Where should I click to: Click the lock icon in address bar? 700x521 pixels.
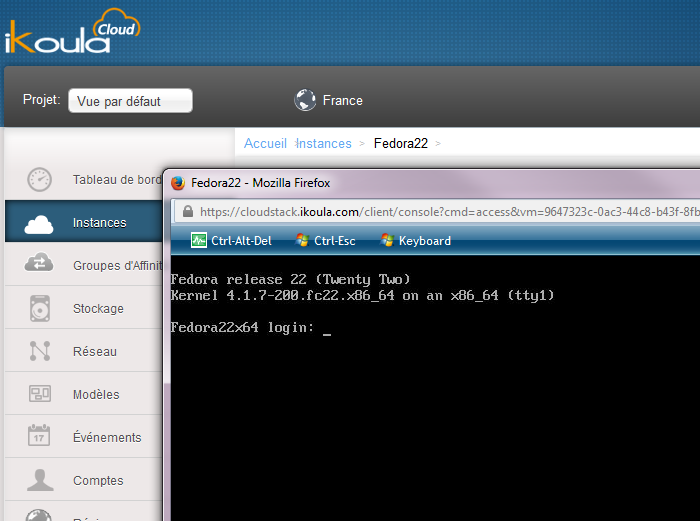point(186,211)
